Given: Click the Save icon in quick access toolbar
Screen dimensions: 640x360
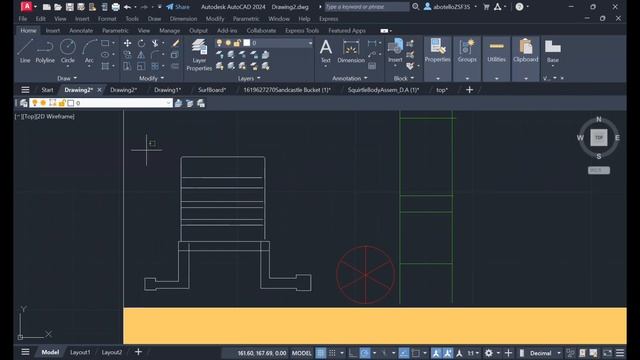Looking at the screenshot, I should pos(70,7).
